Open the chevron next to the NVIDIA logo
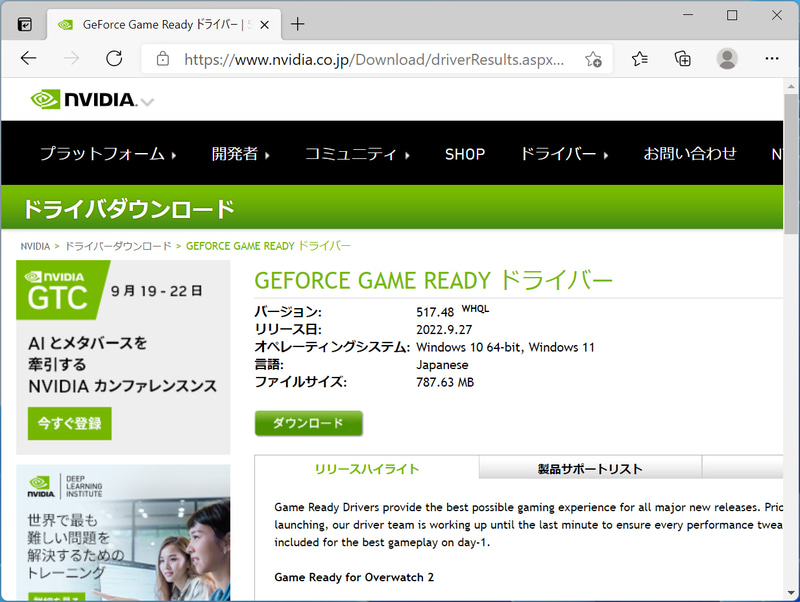This screenshot has width=800, height=602. tap(147, 102)
